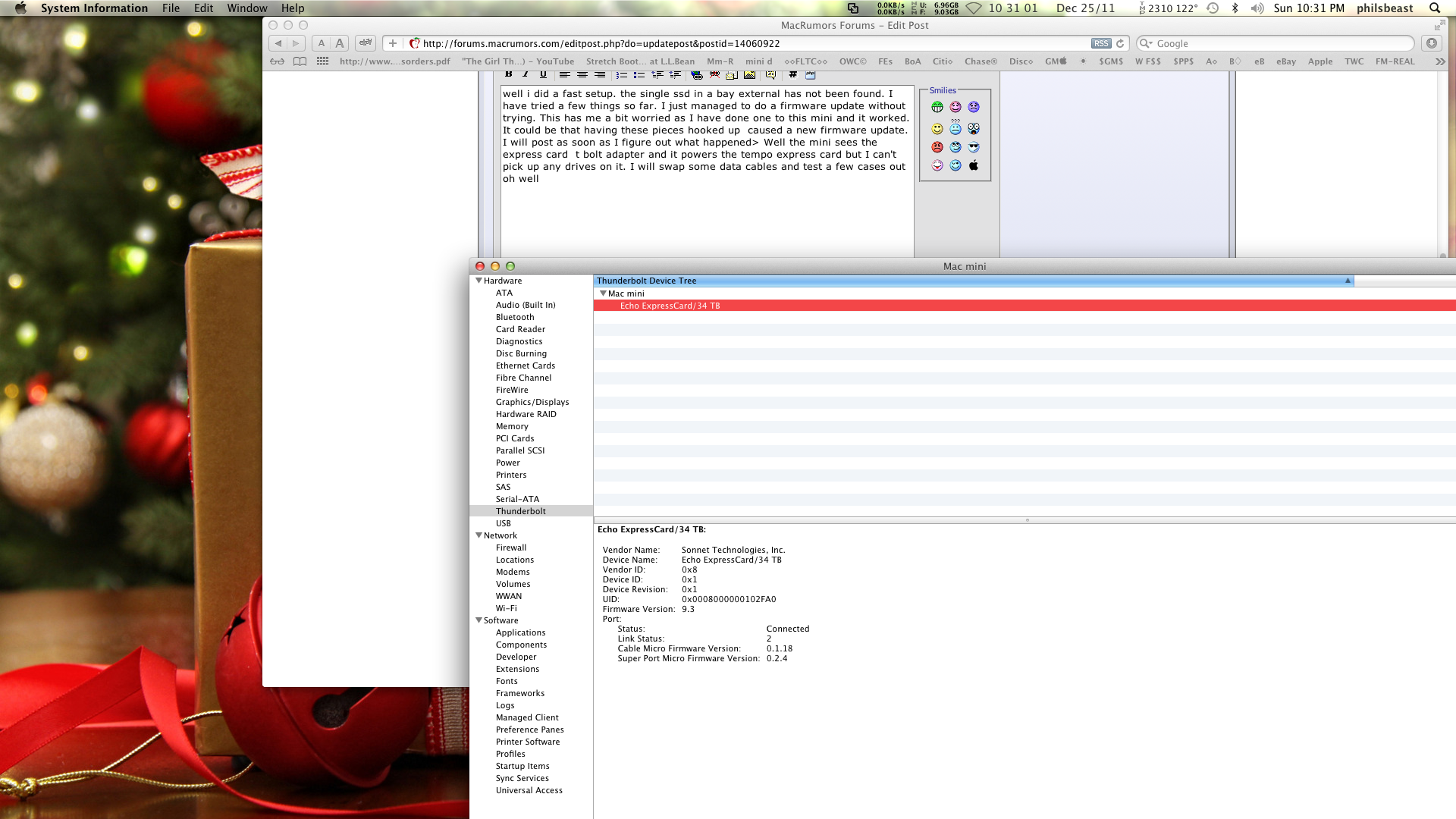Toggle unordered bullet list formatting
1456x819 pixels.
(x=639, y=74)
